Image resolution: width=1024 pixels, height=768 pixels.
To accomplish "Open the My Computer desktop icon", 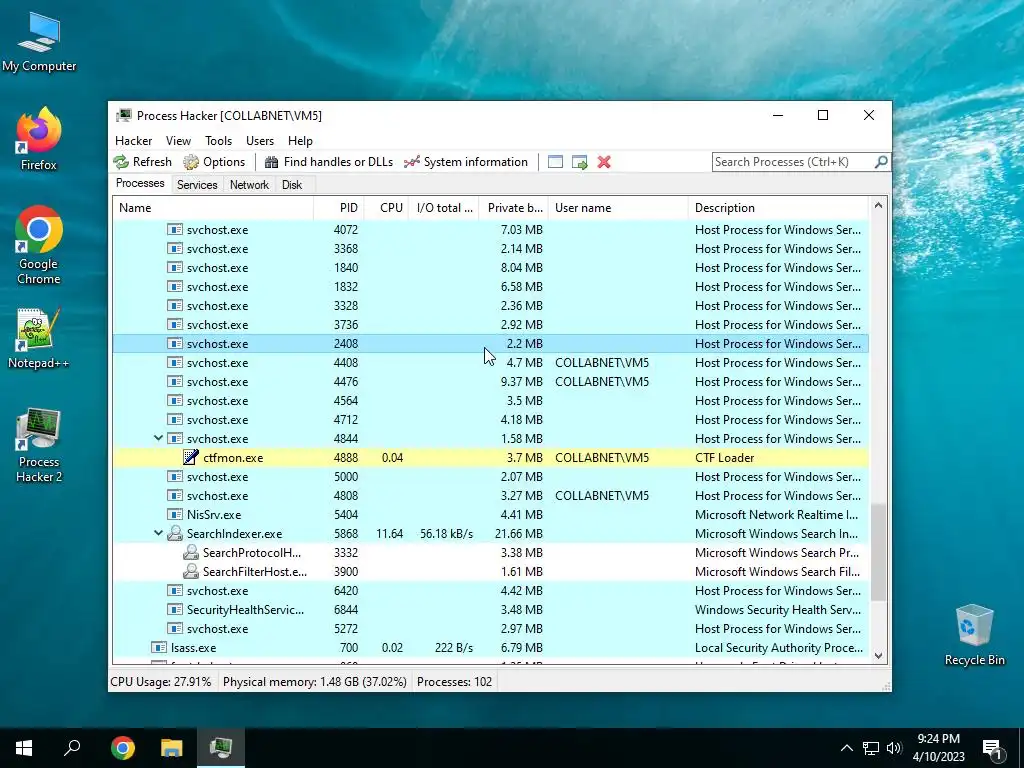I will [39, 40].
